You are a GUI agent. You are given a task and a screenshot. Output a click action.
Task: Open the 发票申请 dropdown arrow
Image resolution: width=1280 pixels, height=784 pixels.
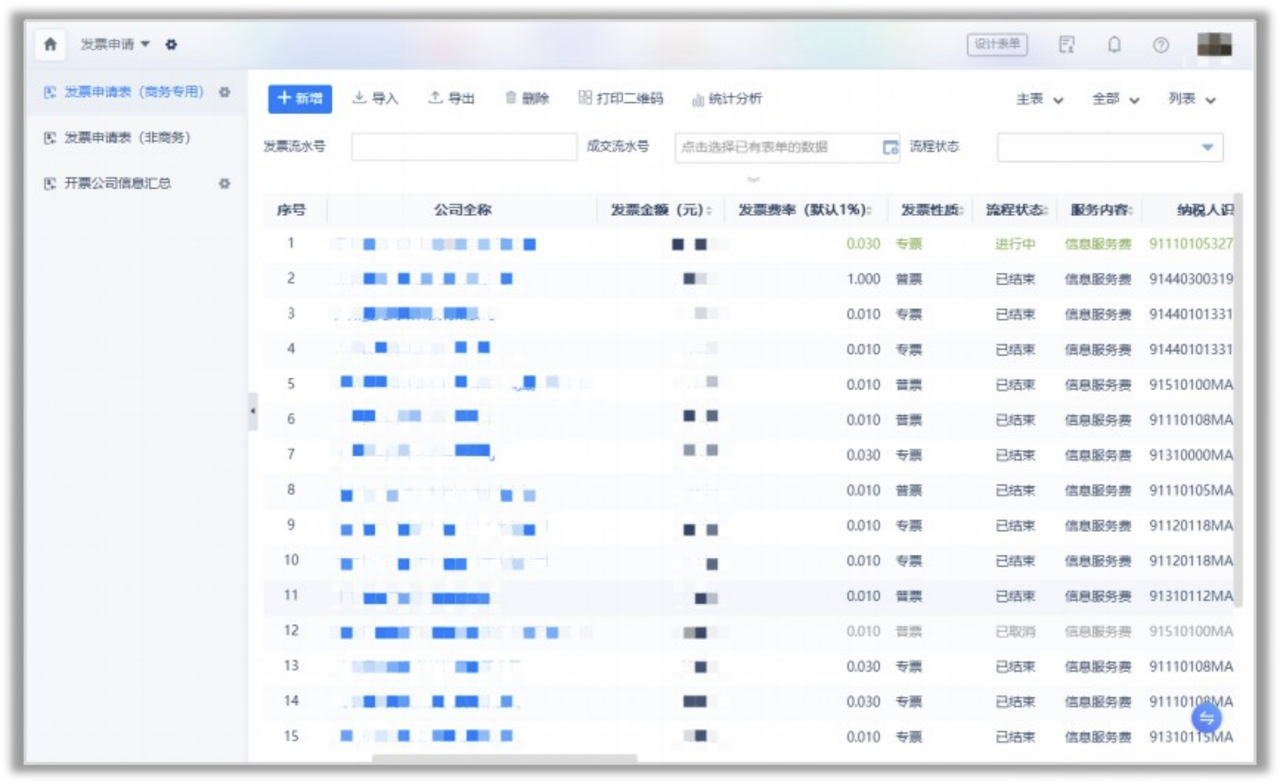click(145, 45)
